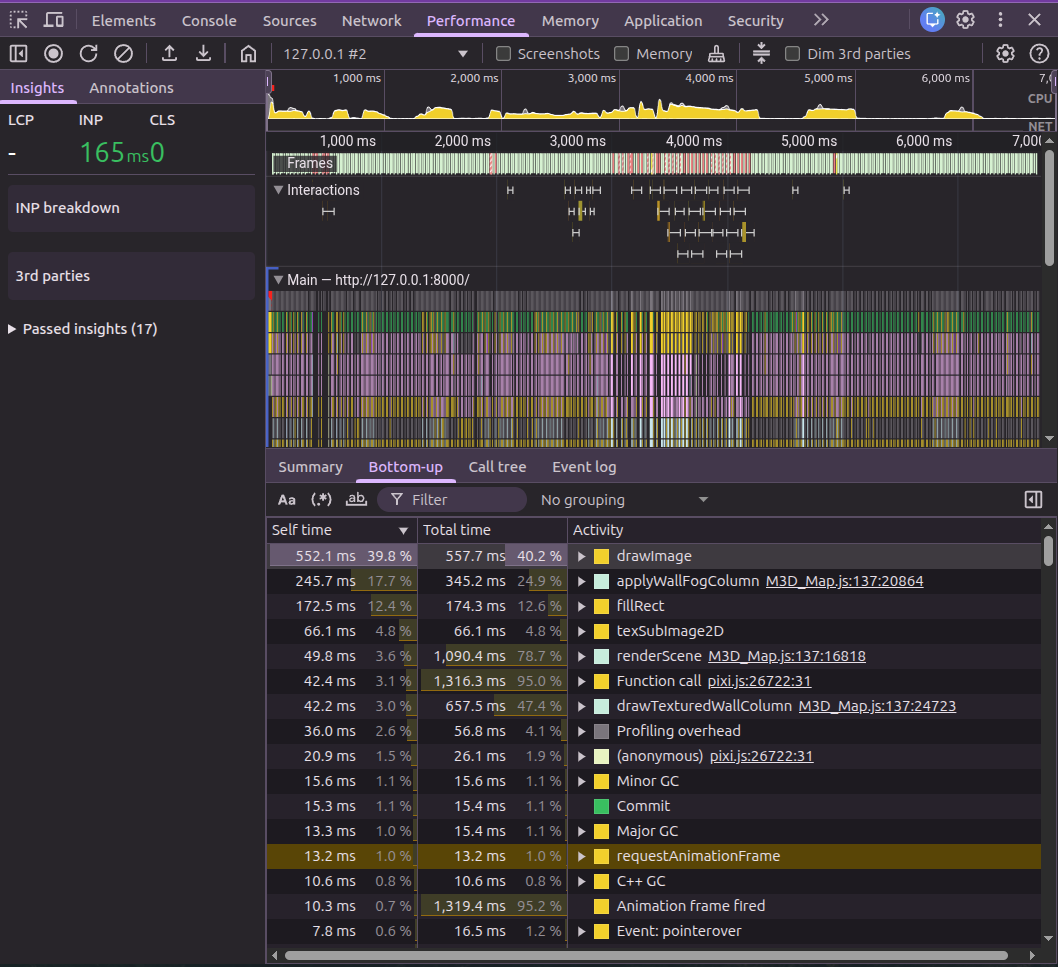Show more tabs with the double chevron
The image size is (1058, 967).
tap(820, 20)
